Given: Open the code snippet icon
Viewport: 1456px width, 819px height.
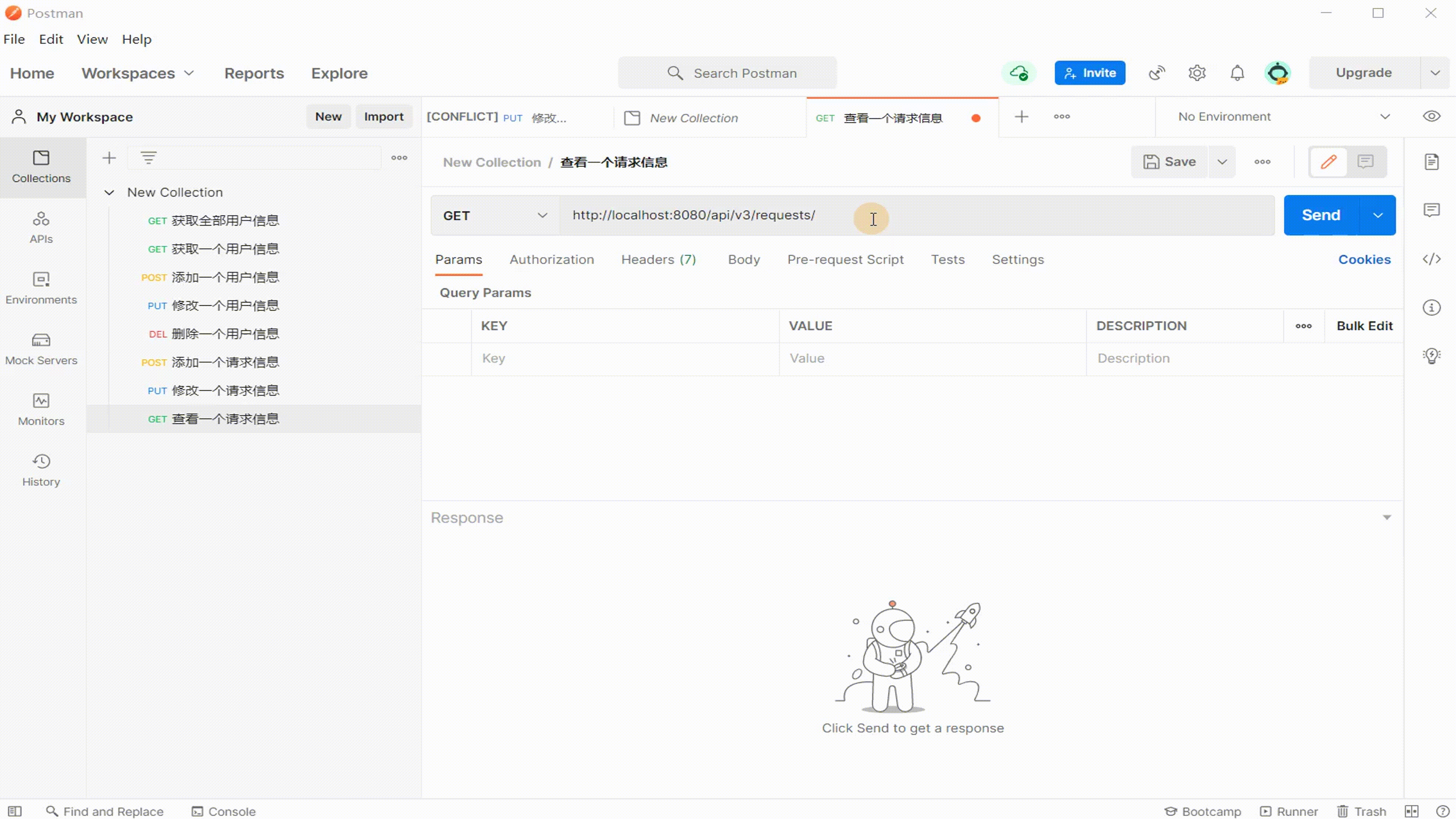Looking at the screenshot, I should click(1432, 259).
